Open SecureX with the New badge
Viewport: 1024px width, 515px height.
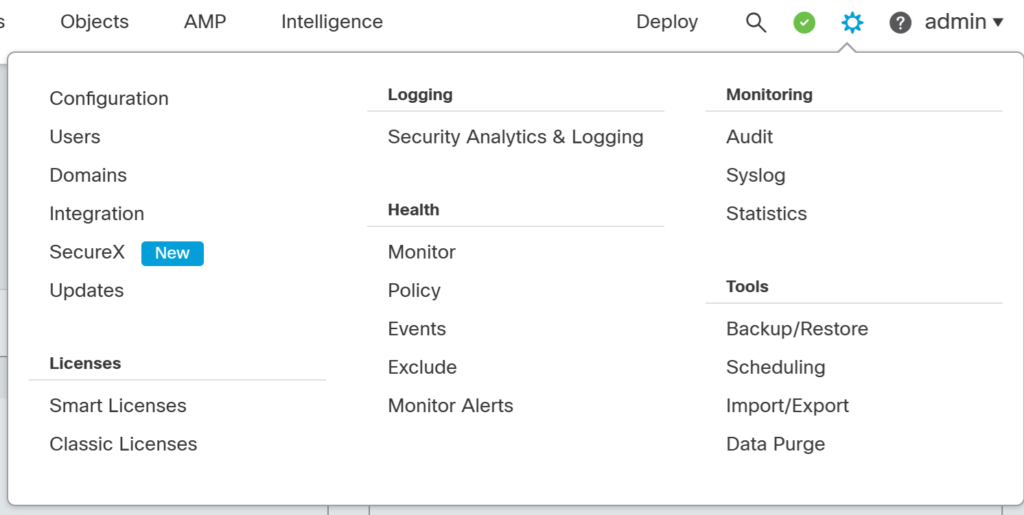87,253
